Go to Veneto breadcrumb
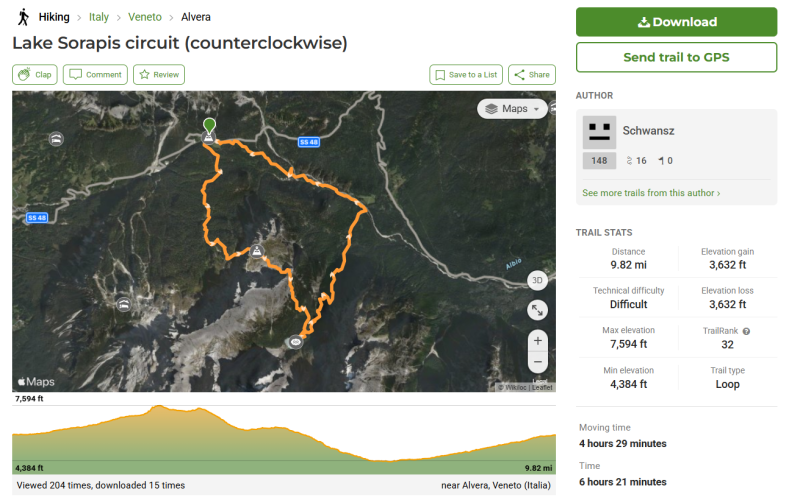The image size is (800, 497). tap(145, 17)
